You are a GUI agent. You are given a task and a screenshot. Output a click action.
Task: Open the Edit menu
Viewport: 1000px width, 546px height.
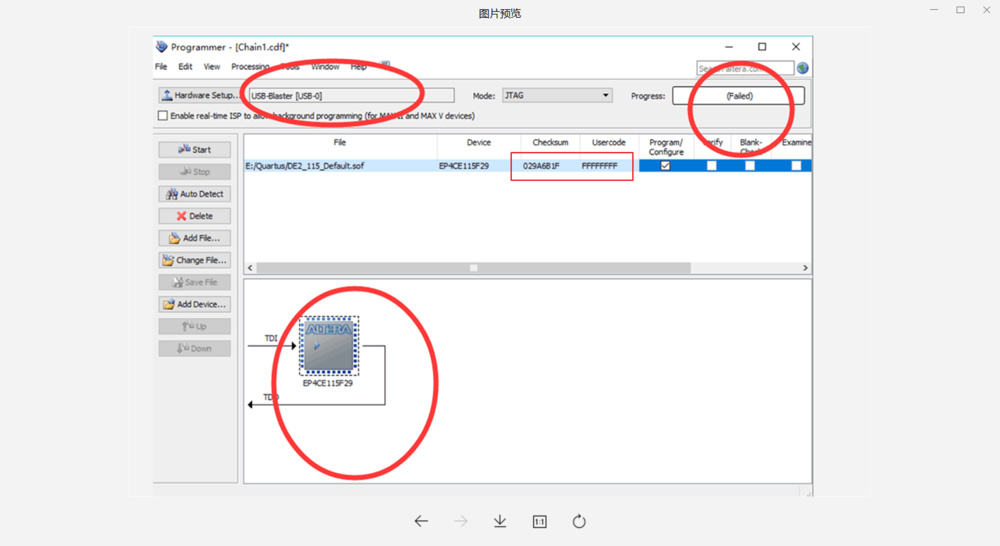click(x=185, y=67)
